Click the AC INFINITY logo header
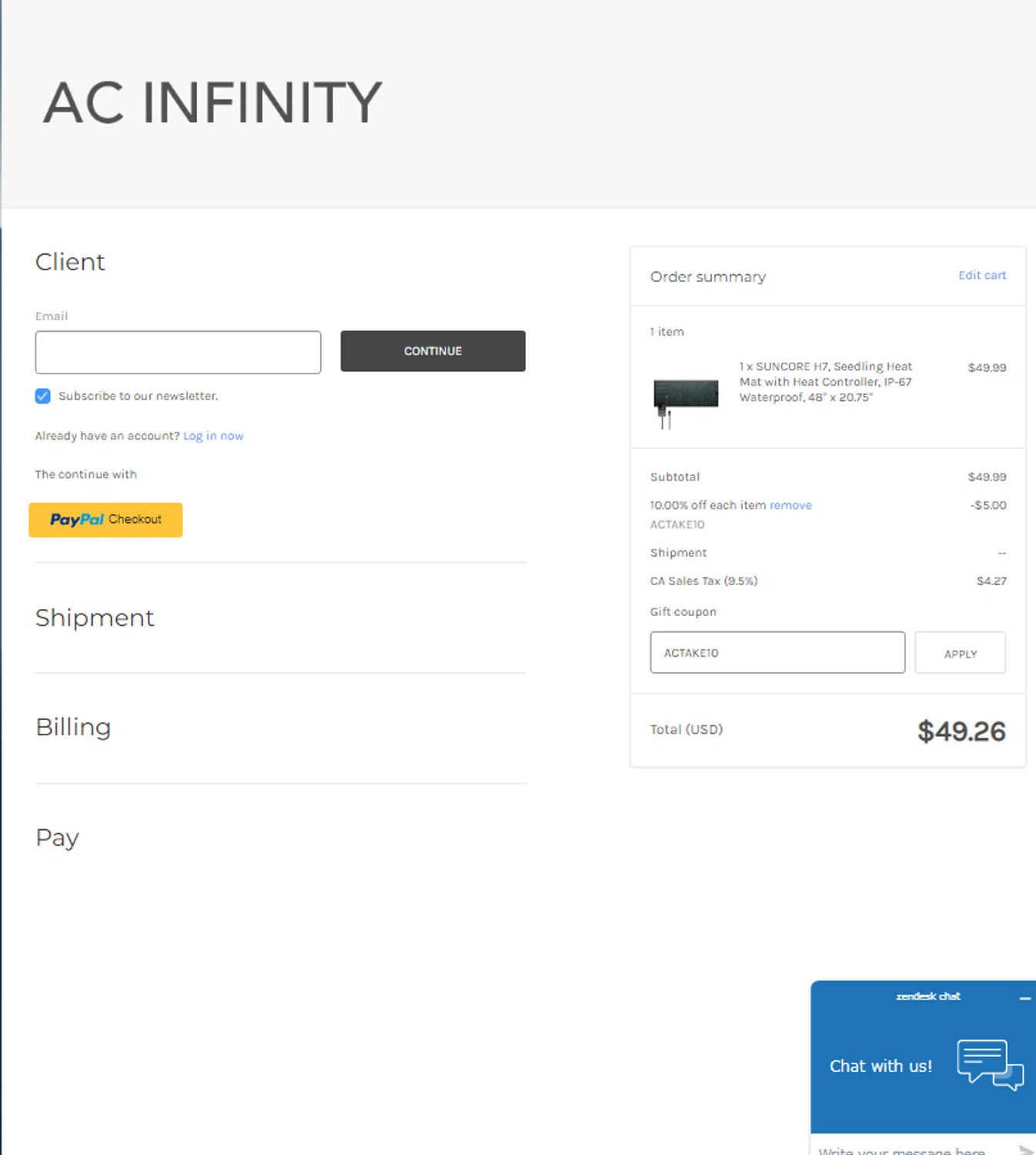This screenshot has width=1036, height=1155. [212, 102]
